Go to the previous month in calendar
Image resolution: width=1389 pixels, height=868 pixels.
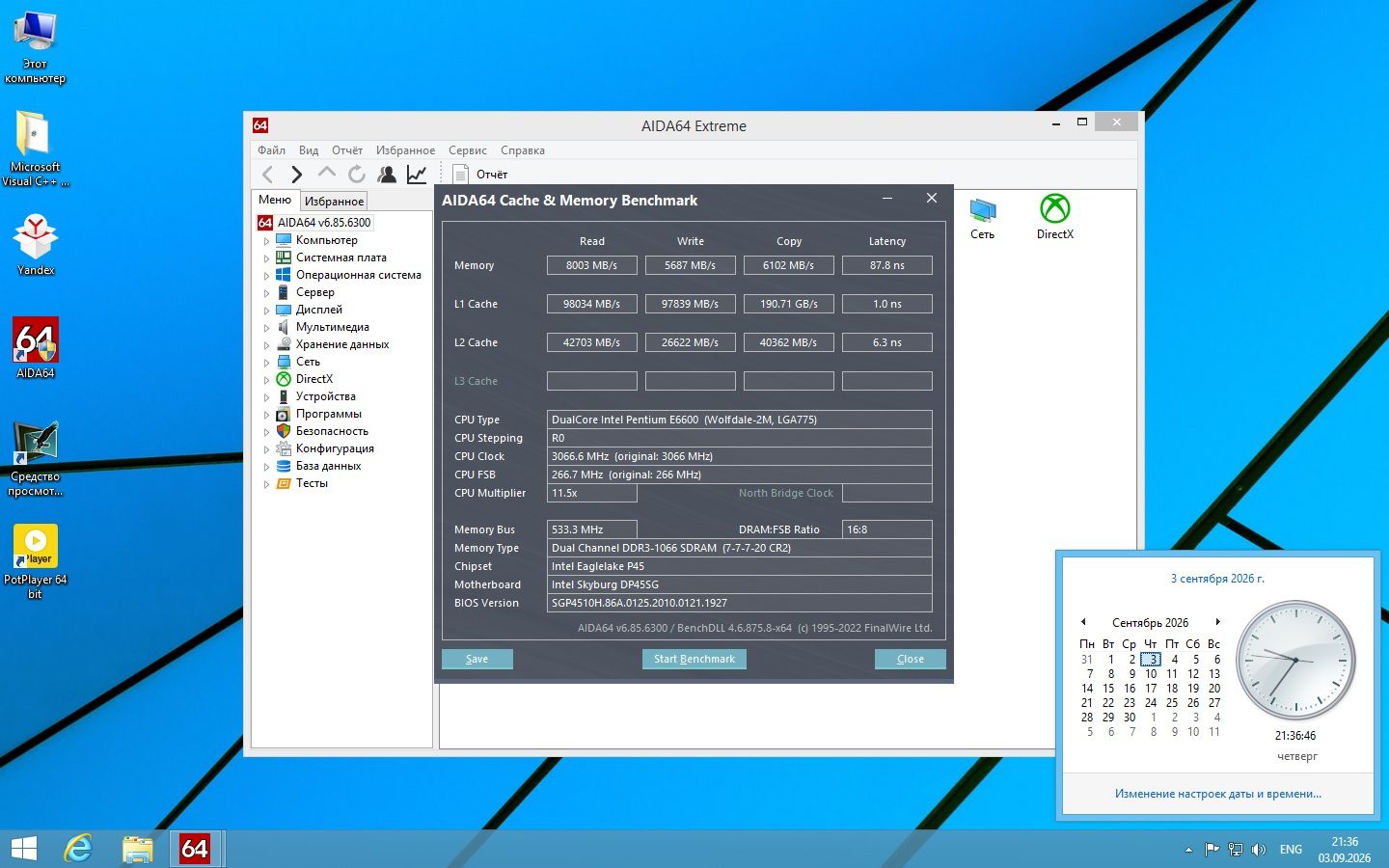pos(1083,622)
